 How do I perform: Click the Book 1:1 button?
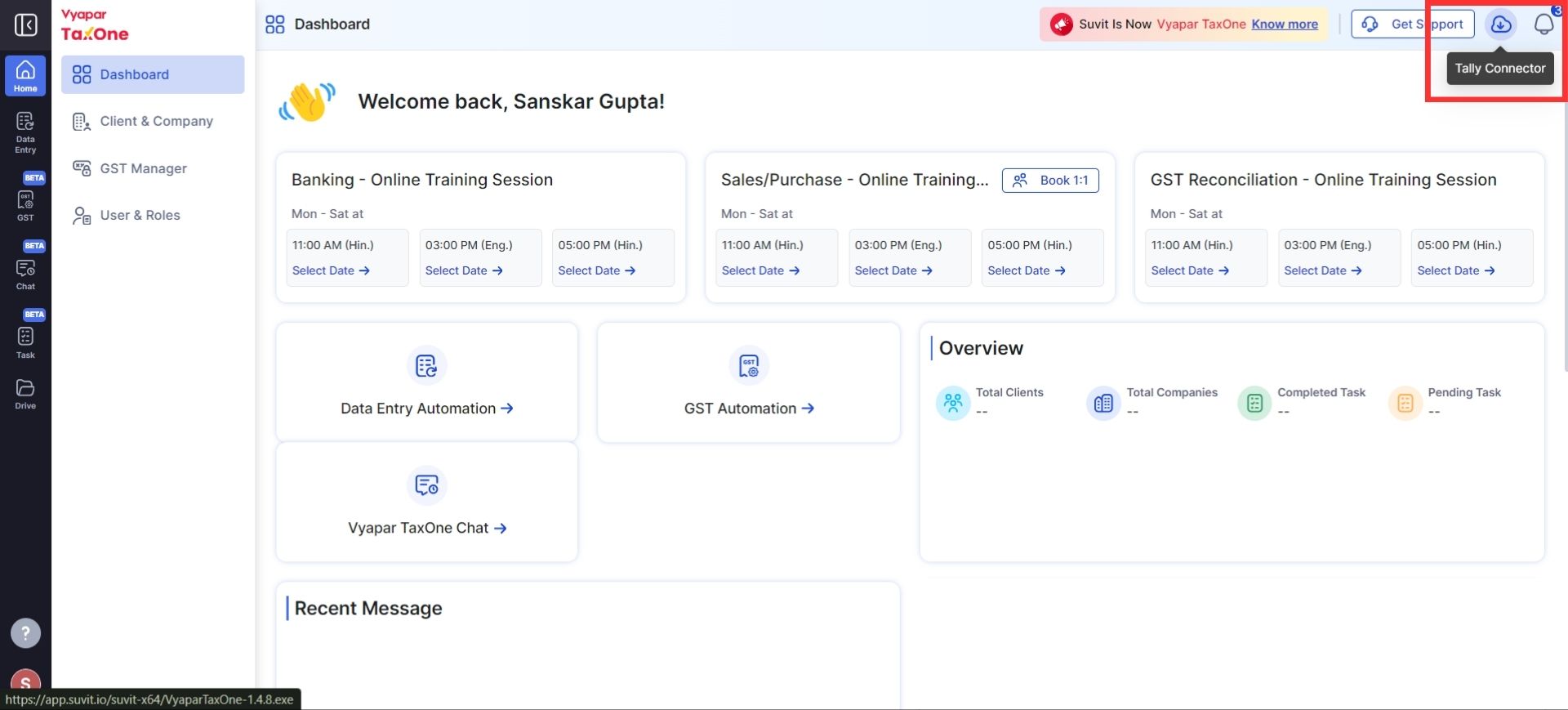pyautogui.click(x=1050, y=181)
